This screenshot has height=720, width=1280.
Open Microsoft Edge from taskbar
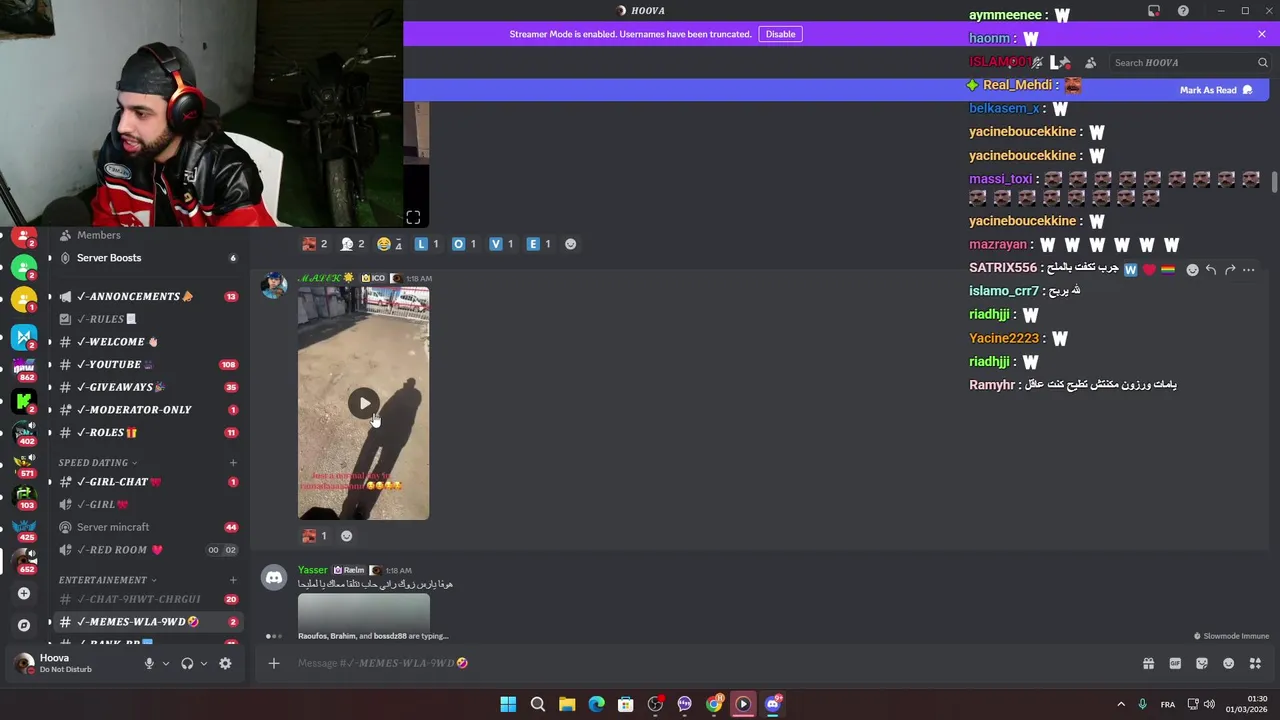(596, 704)
